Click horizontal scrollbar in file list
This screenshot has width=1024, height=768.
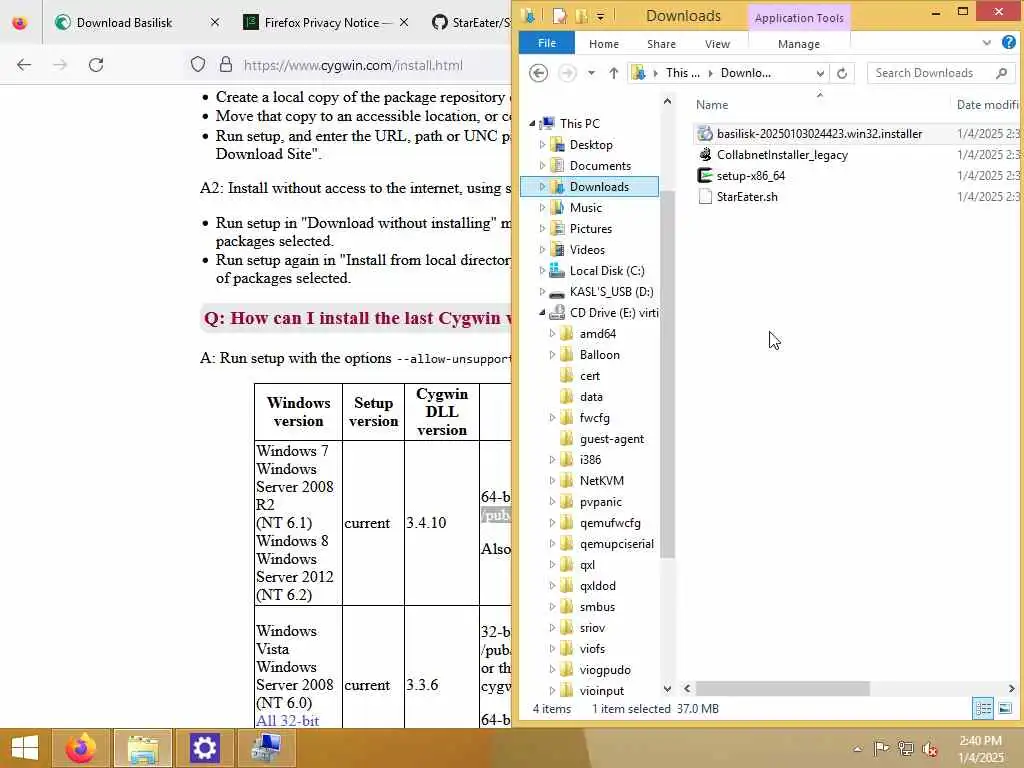click(782, 688)
